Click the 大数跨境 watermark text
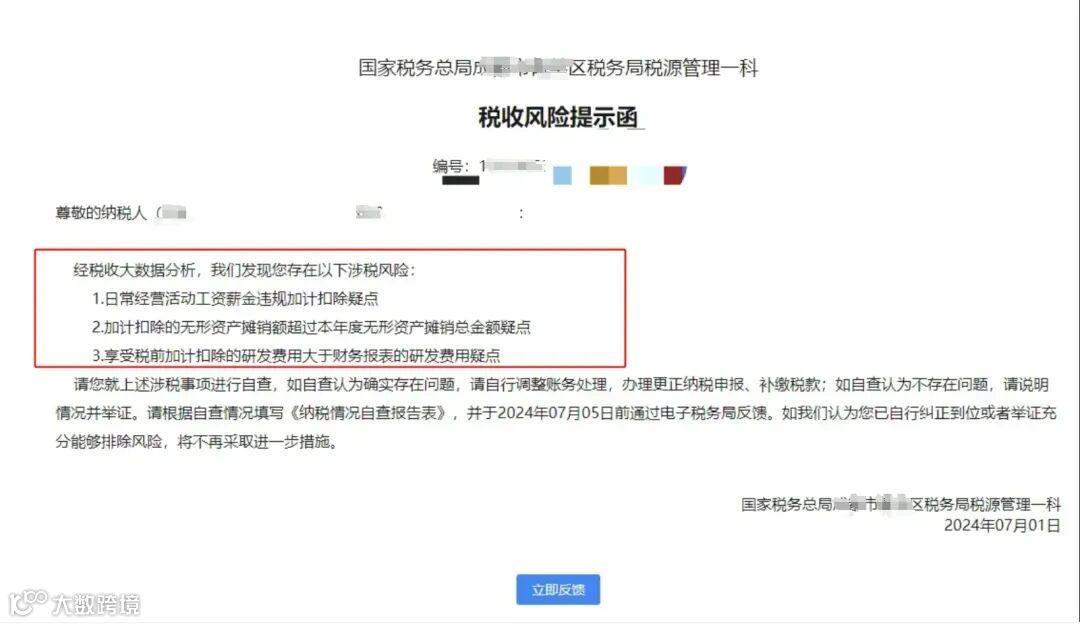Screen dimensions: 1080x624 pyautogui.click(x=96, y=605)
